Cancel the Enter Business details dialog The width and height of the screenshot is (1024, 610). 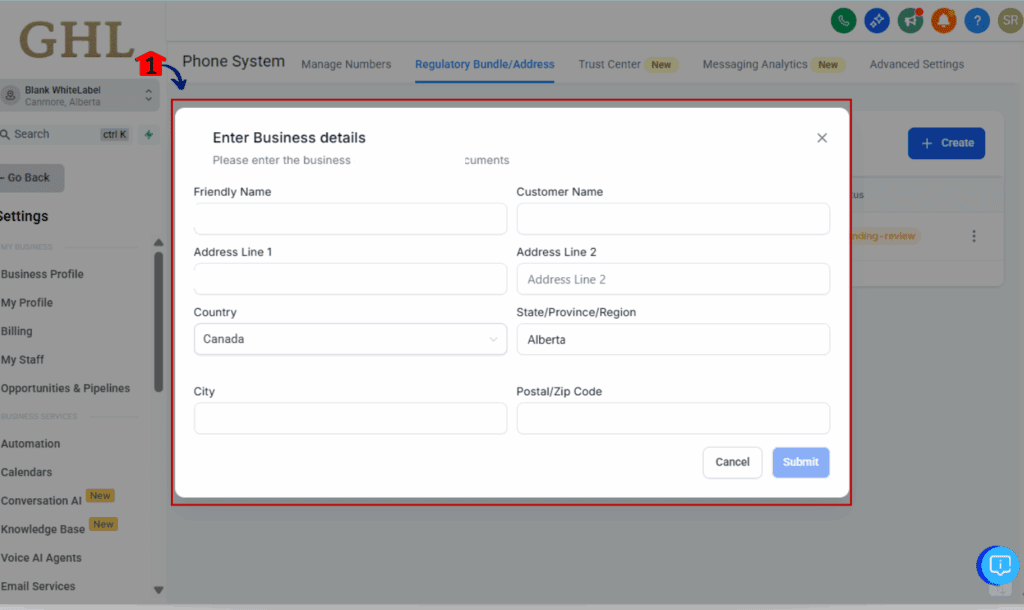(x=732, y=462)
